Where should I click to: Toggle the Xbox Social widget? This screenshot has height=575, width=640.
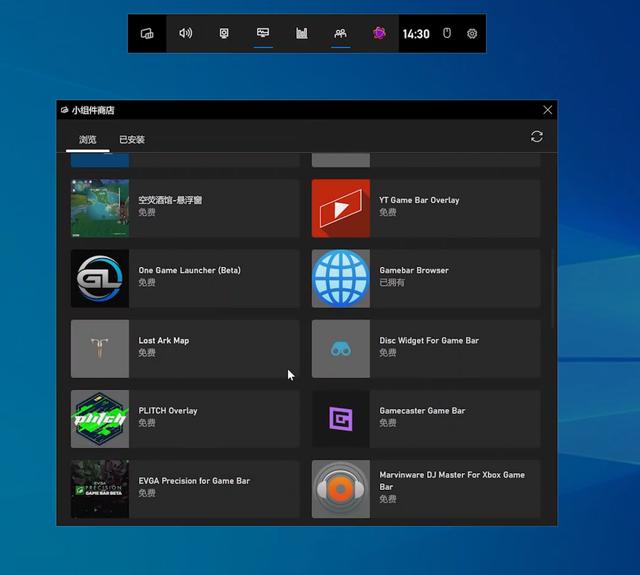pyautogui.click(x=340, y=34)
